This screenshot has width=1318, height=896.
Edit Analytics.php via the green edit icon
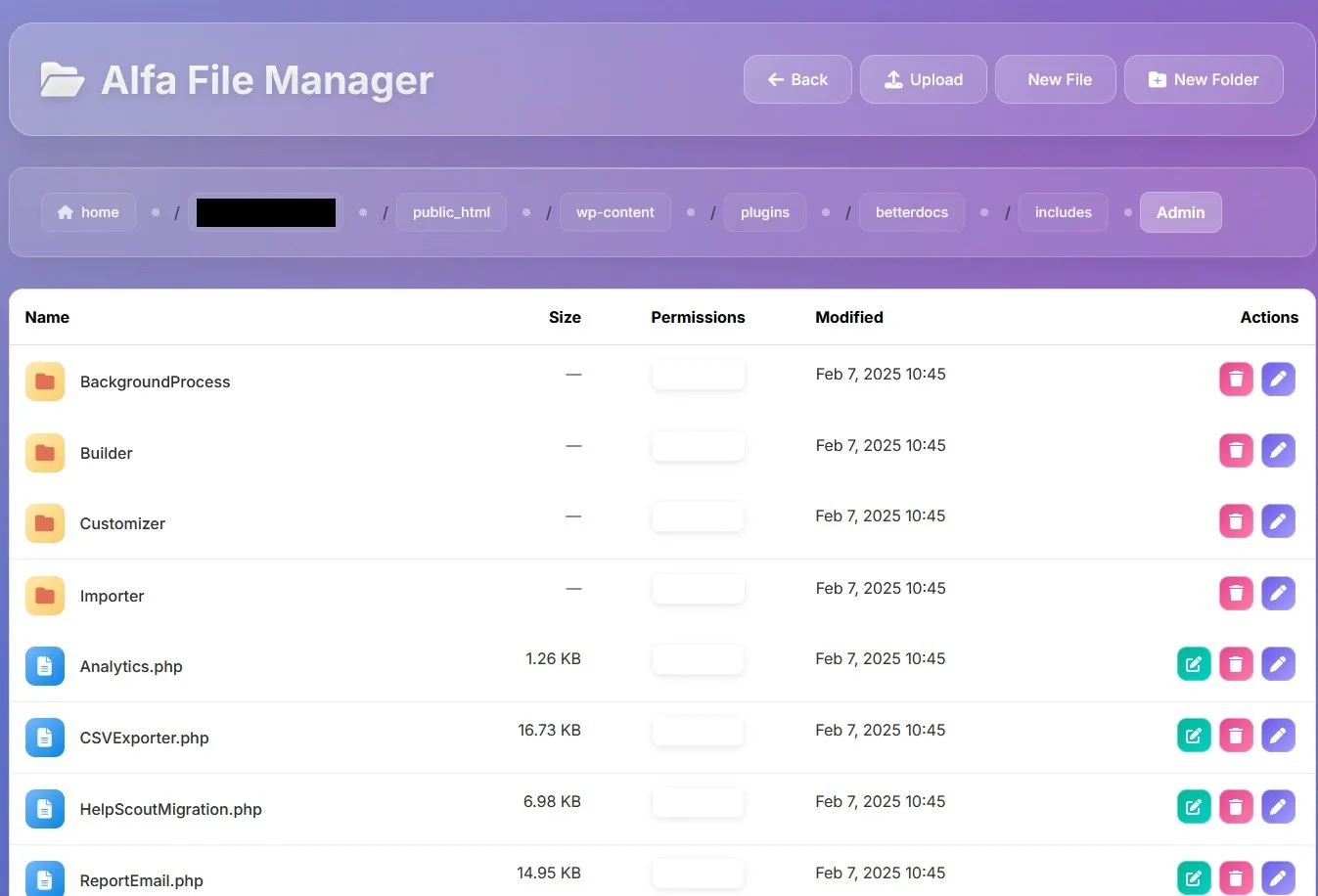[1193, 663]
